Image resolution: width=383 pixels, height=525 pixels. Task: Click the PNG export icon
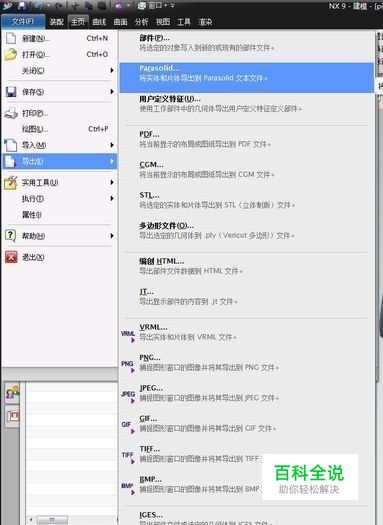click(128, 366)
